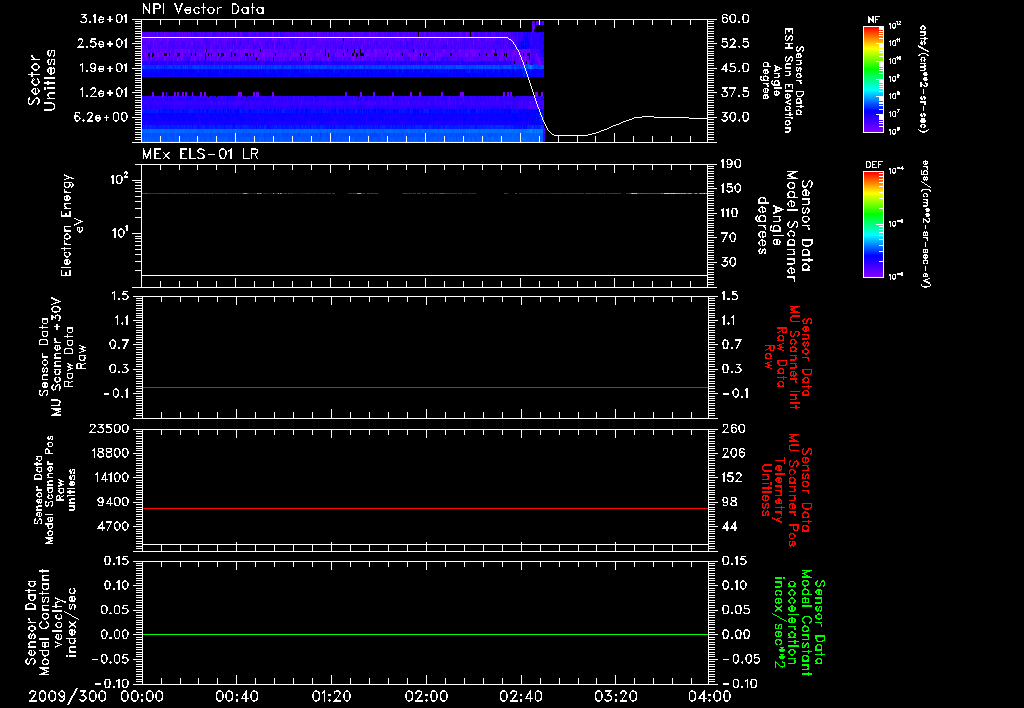Click the 60.0 sun elevation tick value

pos(735,19)
